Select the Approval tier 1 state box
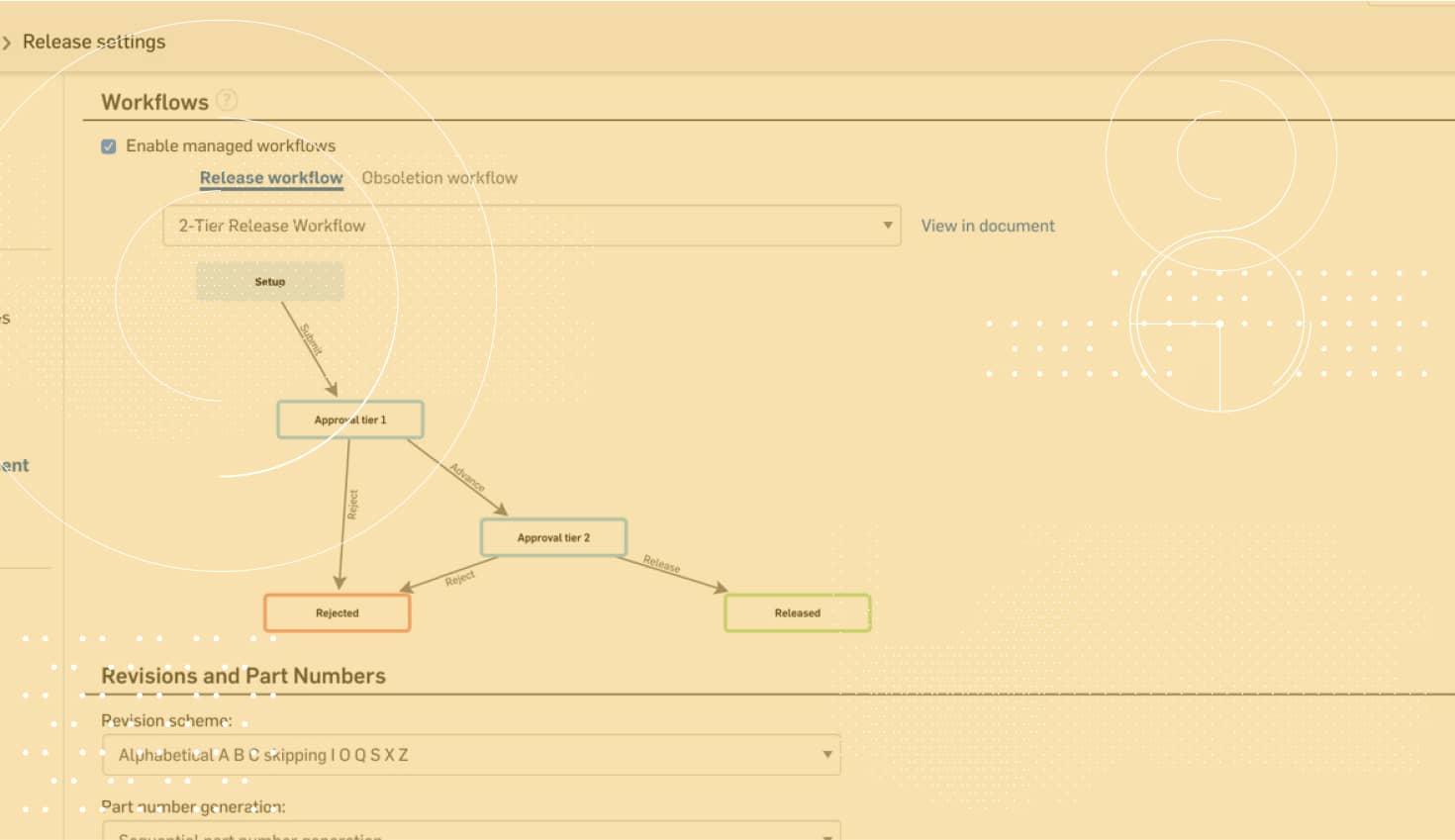Screen dimensions: 1455x840 point(350,420)
